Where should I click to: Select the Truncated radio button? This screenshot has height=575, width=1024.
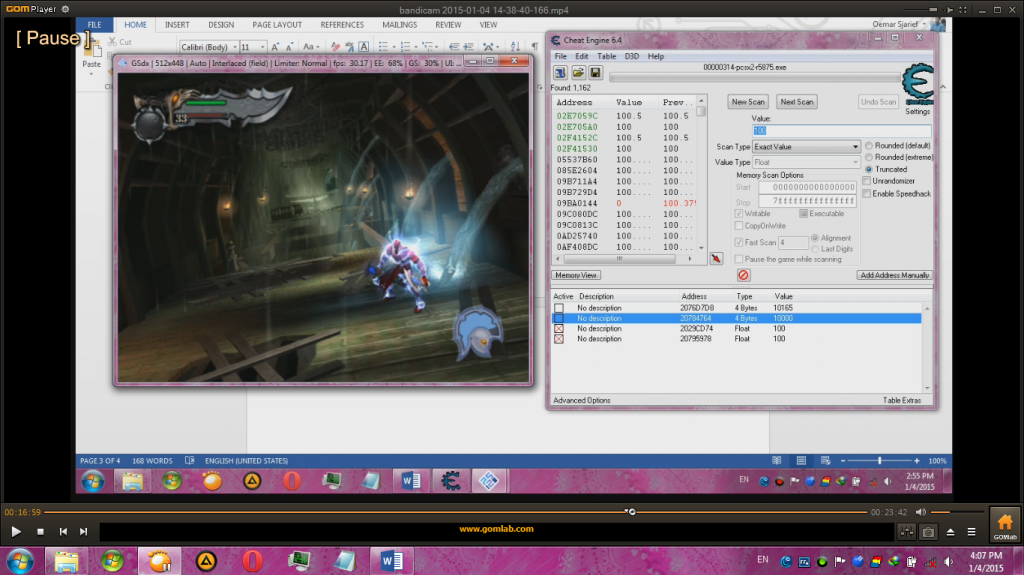(869, 169)
